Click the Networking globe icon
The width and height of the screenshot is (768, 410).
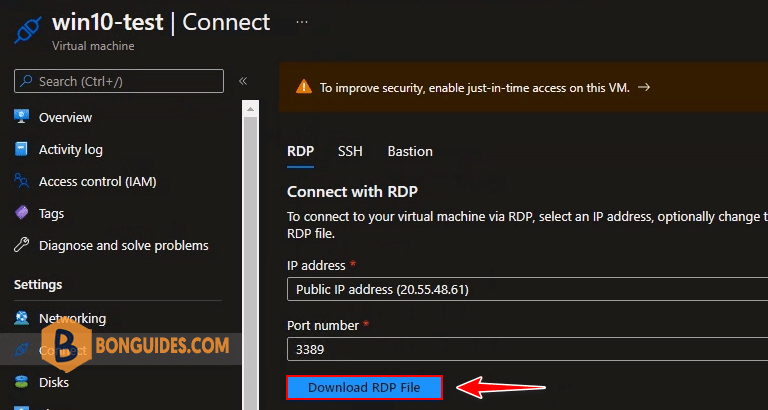pos(22,318)
